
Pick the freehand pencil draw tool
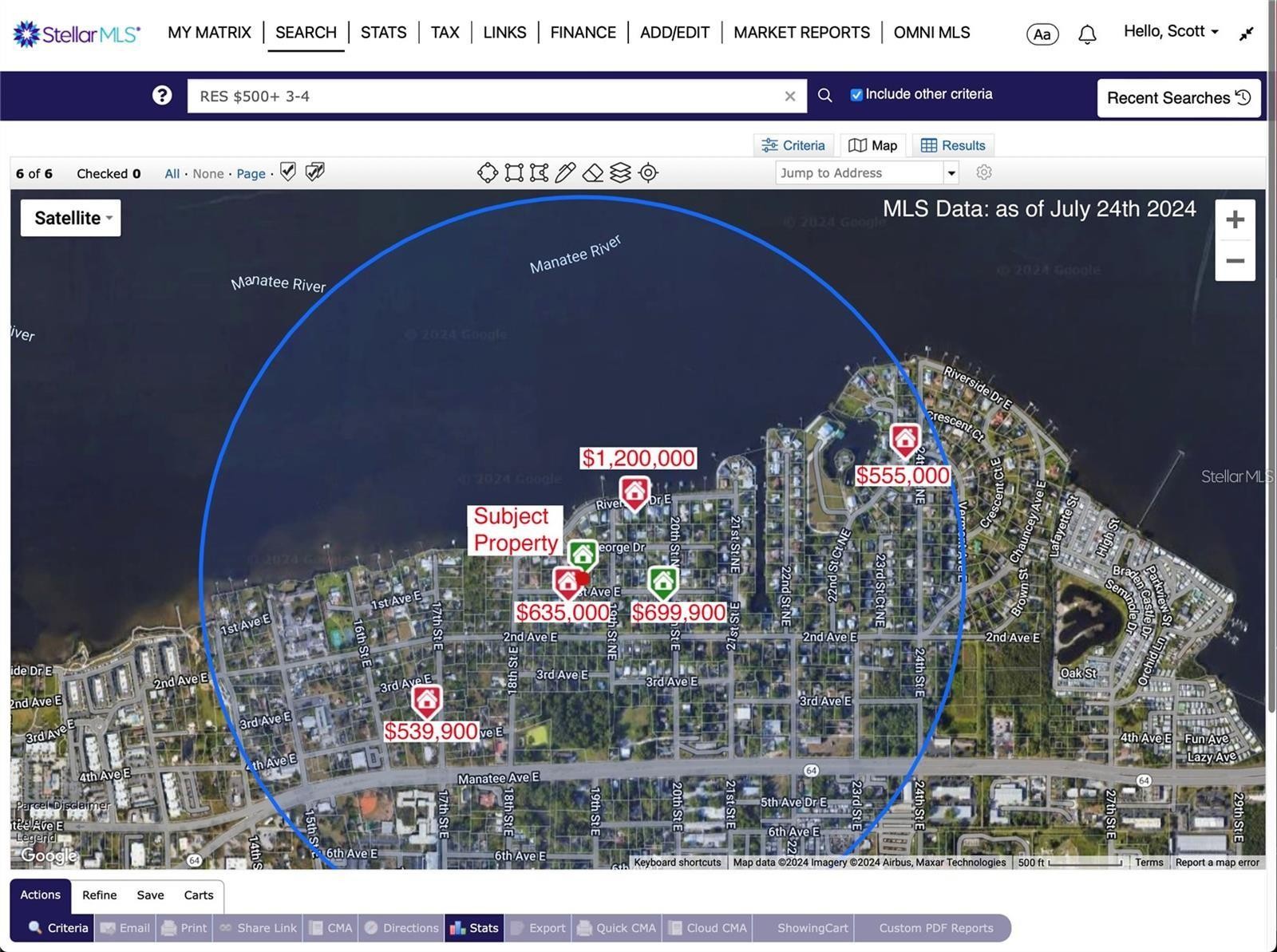pyautogui.click(x=565, y=172)
